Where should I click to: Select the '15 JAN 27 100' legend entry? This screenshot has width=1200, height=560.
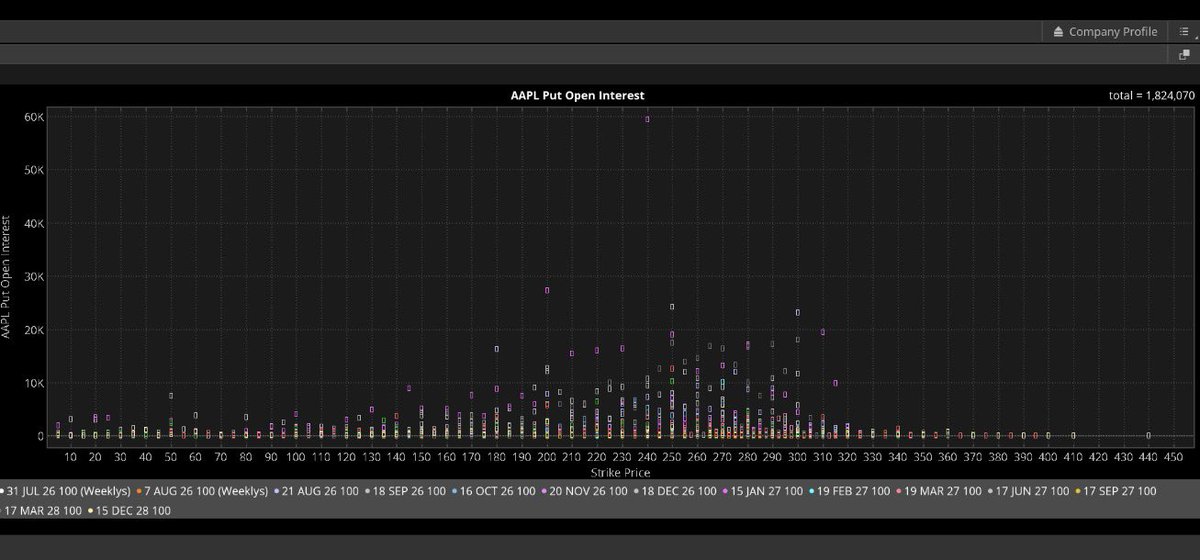[x=764, y=491]
